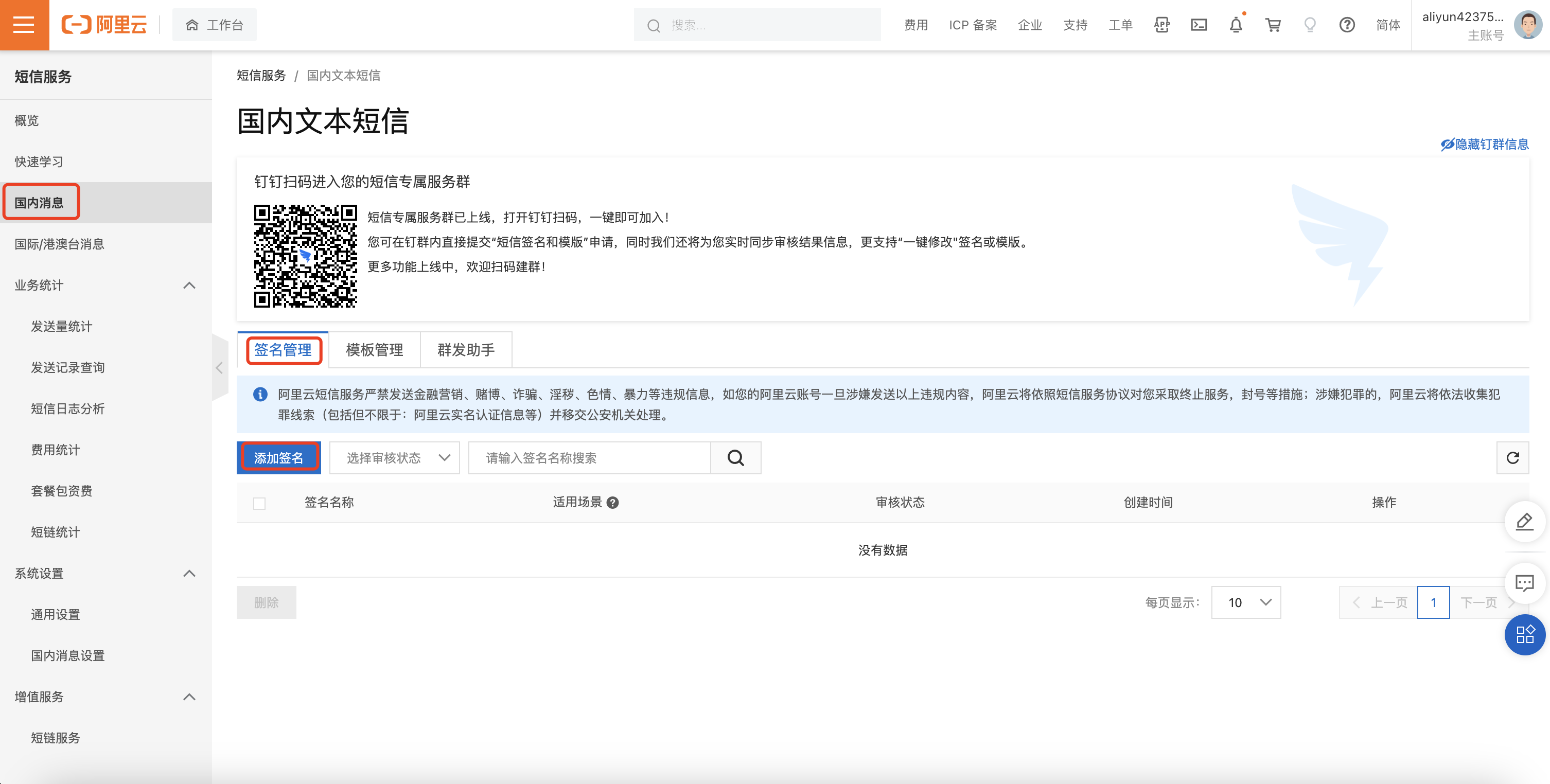Viewport: 1550px width, 784px height.
Task: Click the notification bell icon
Action: [1235, 25]
